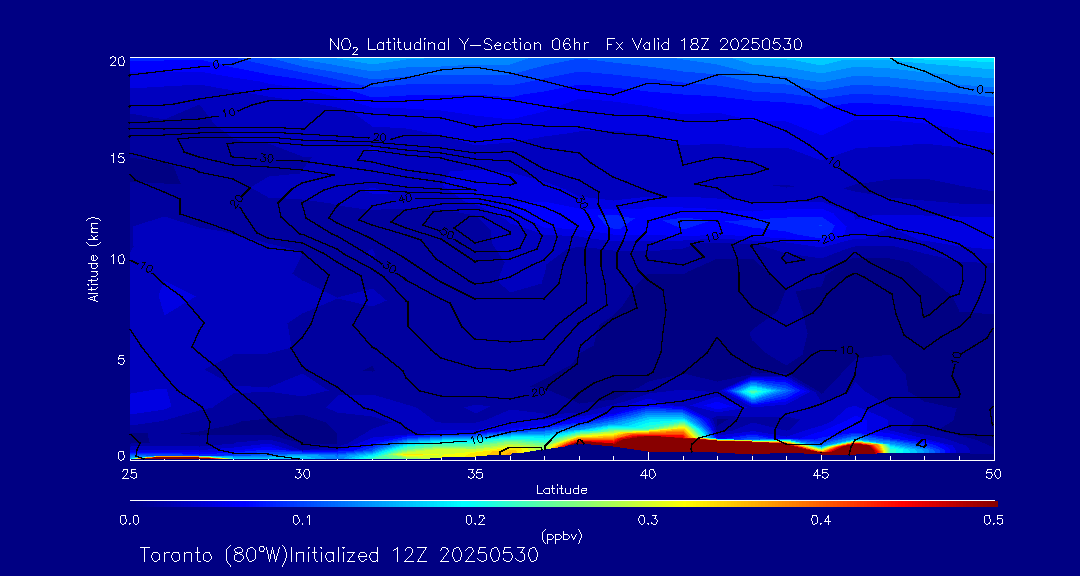Click the color scale label 0.2
This screenshot has width=1080, height=576.
475,521
